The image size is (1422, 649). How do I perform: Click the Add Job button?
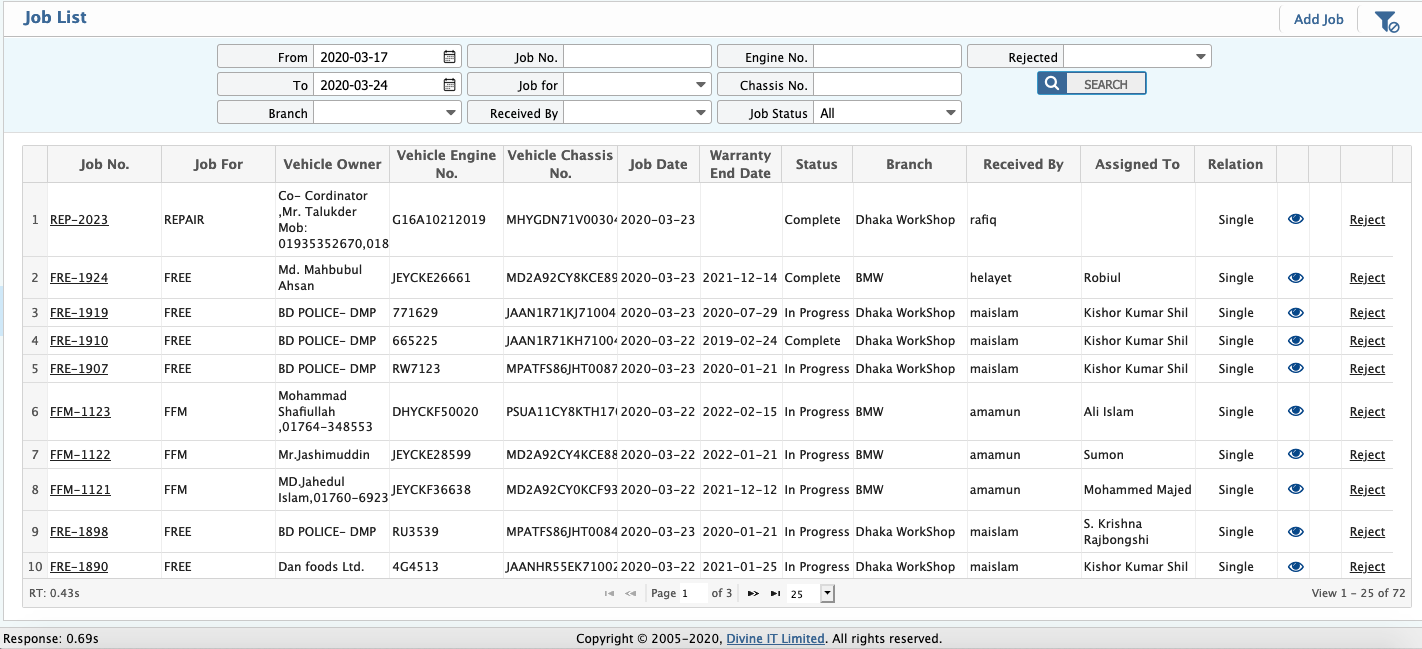[1318, 18]
